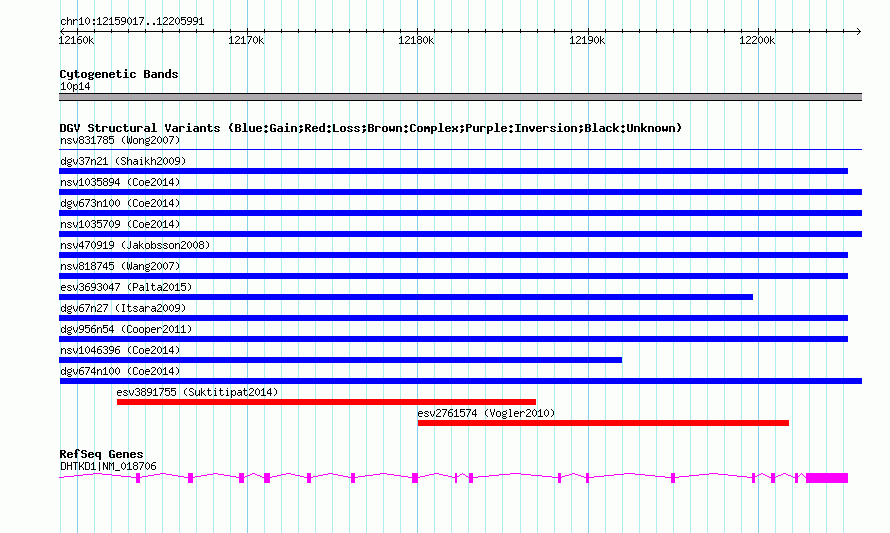Screen dimensions: 890x533
Task: Select the blue nsv1035894 gain bar
Action: coord(460,192)
